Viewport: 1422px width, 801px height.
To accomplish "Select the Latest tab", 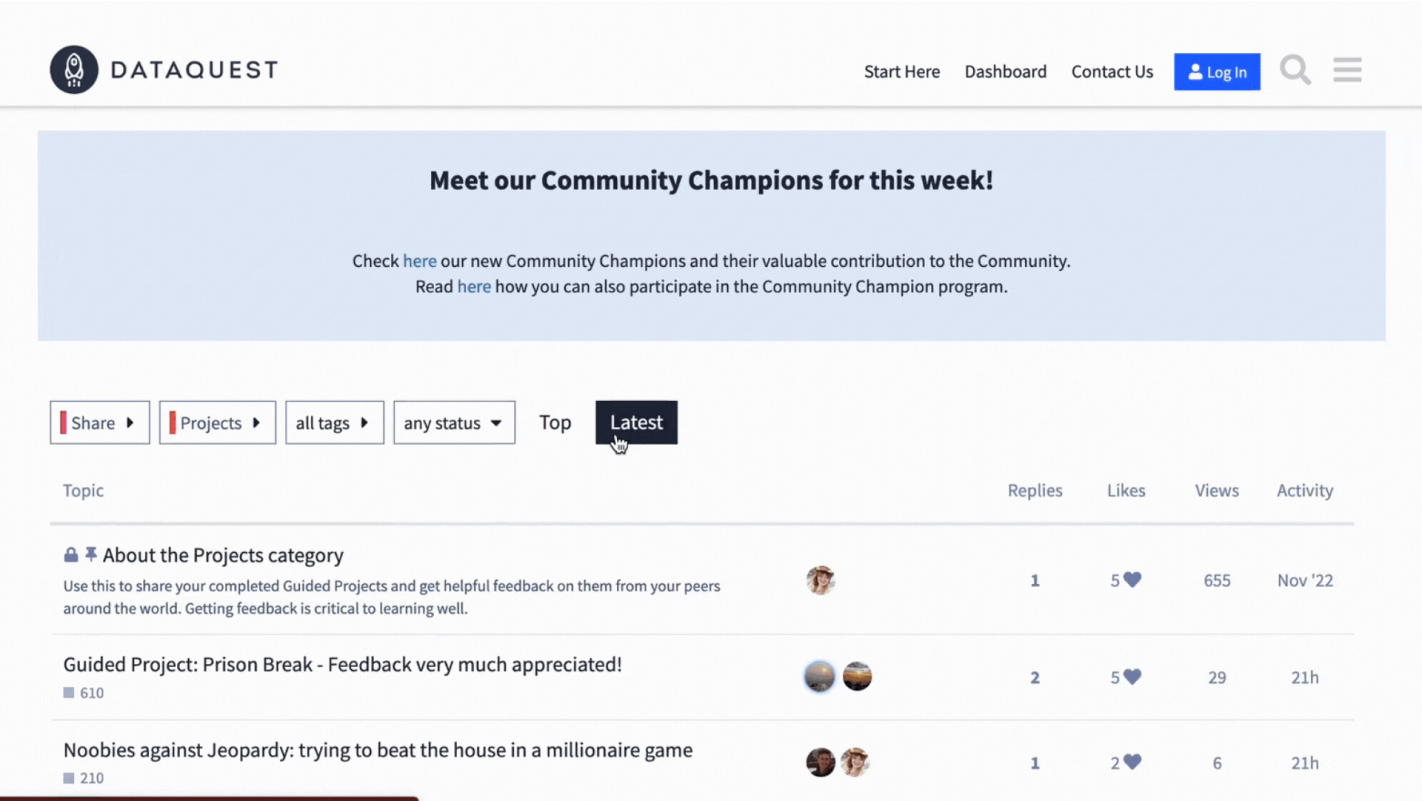I will (636, 422).
